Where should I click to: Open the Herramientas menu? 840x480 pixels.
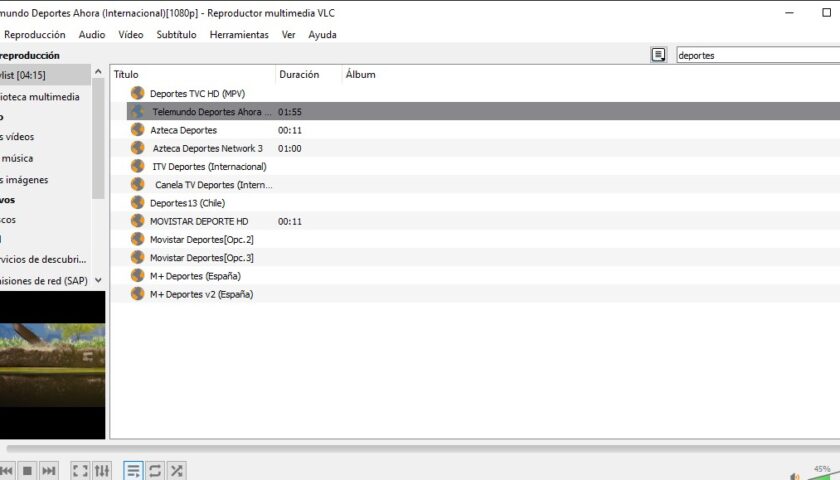(239, 34)
